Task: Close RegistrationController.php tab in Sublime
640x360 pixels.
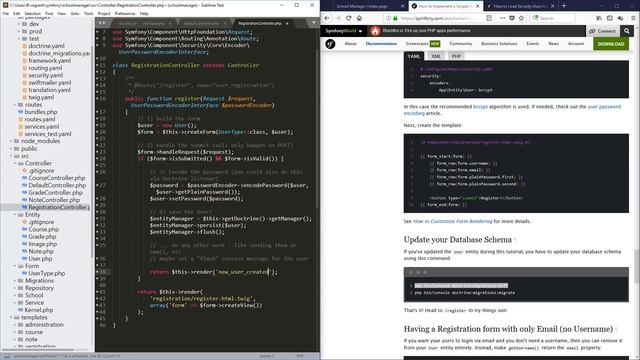Action: (287, 23)
